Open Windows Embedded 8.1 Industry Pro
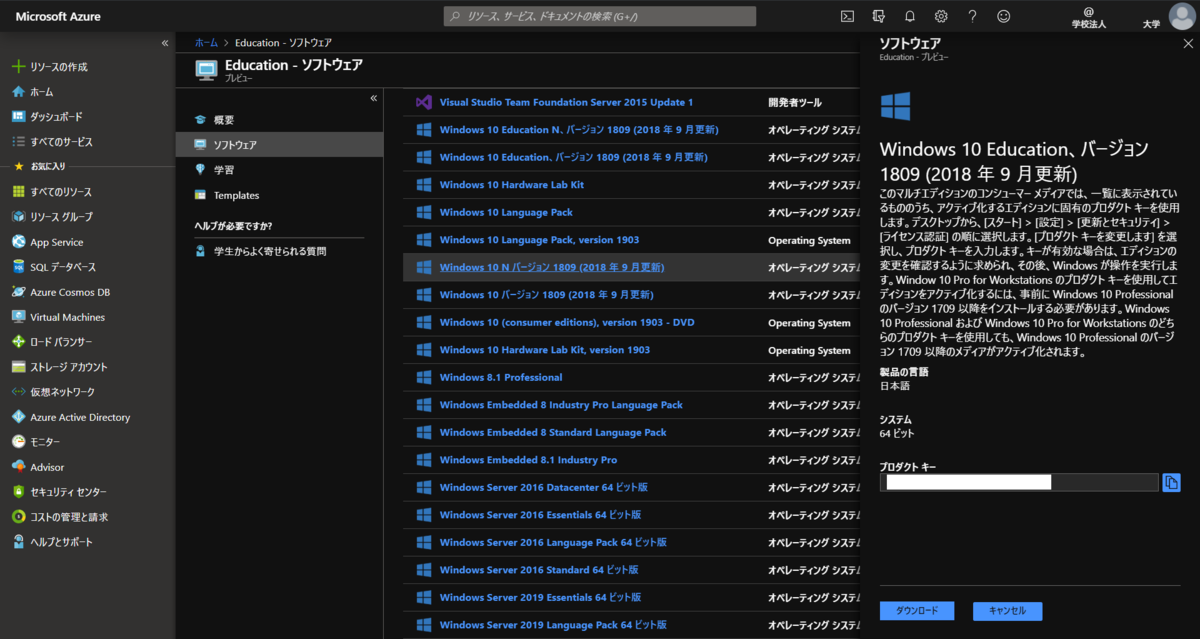The width and height of the screenshot is (1200, 639). [528, 460]
